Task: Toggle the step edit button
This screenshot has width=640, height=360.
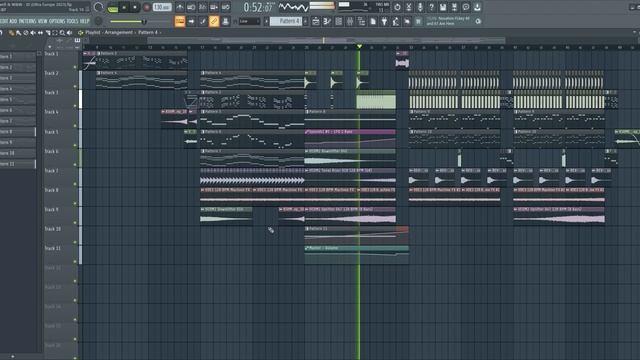Action: pos(202,21)
